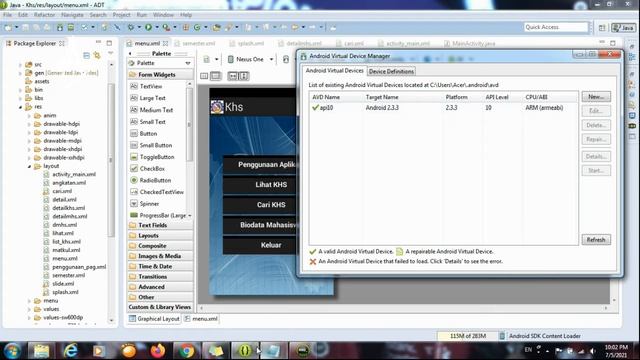Select CheckBox widget in Palette
Screen dimensions: 640x360
point(152,169)
